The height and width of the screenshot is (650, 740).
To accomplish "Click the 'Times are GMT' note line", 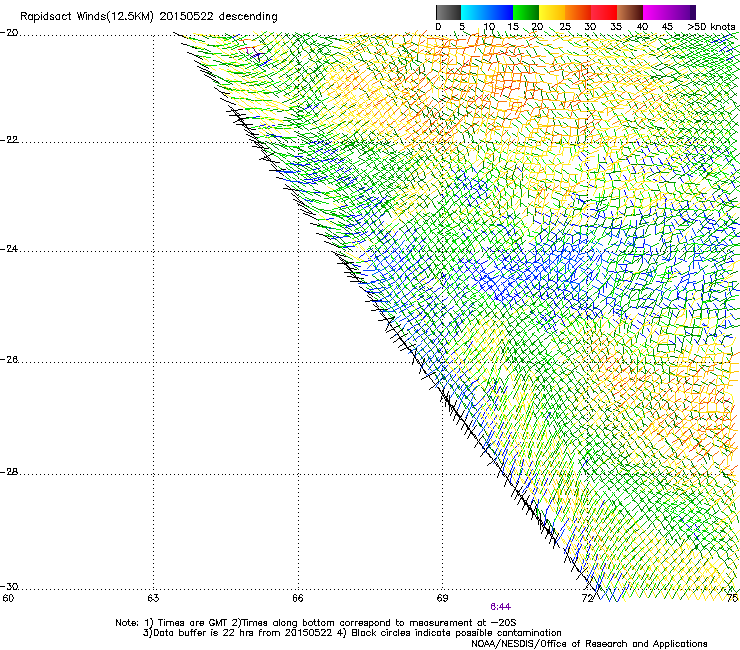I will (315, 623).
